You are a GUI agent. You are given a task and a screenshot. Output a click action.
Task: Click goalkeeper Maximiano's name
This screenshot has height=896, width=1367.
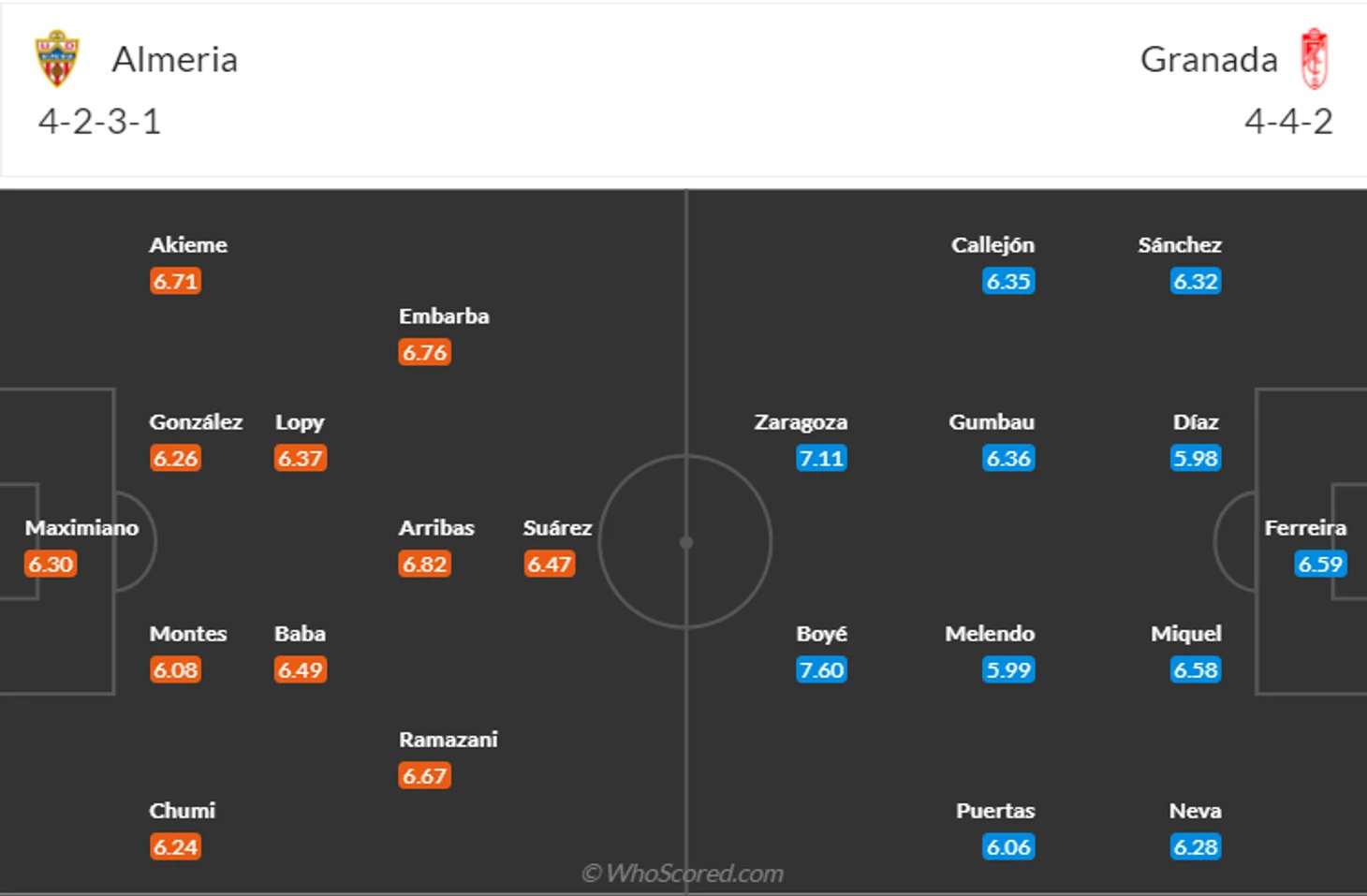point(81,528)
